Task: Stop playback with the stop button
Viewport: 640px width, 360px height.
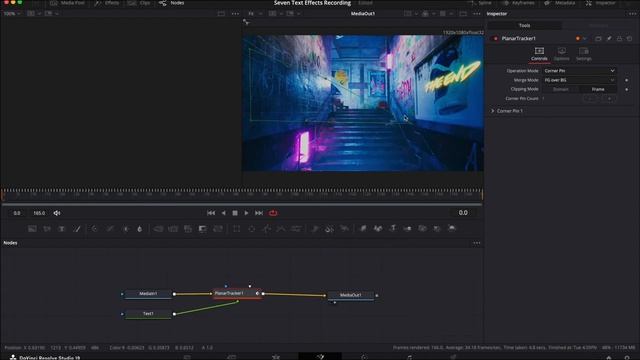Action: tap(235, 213)
